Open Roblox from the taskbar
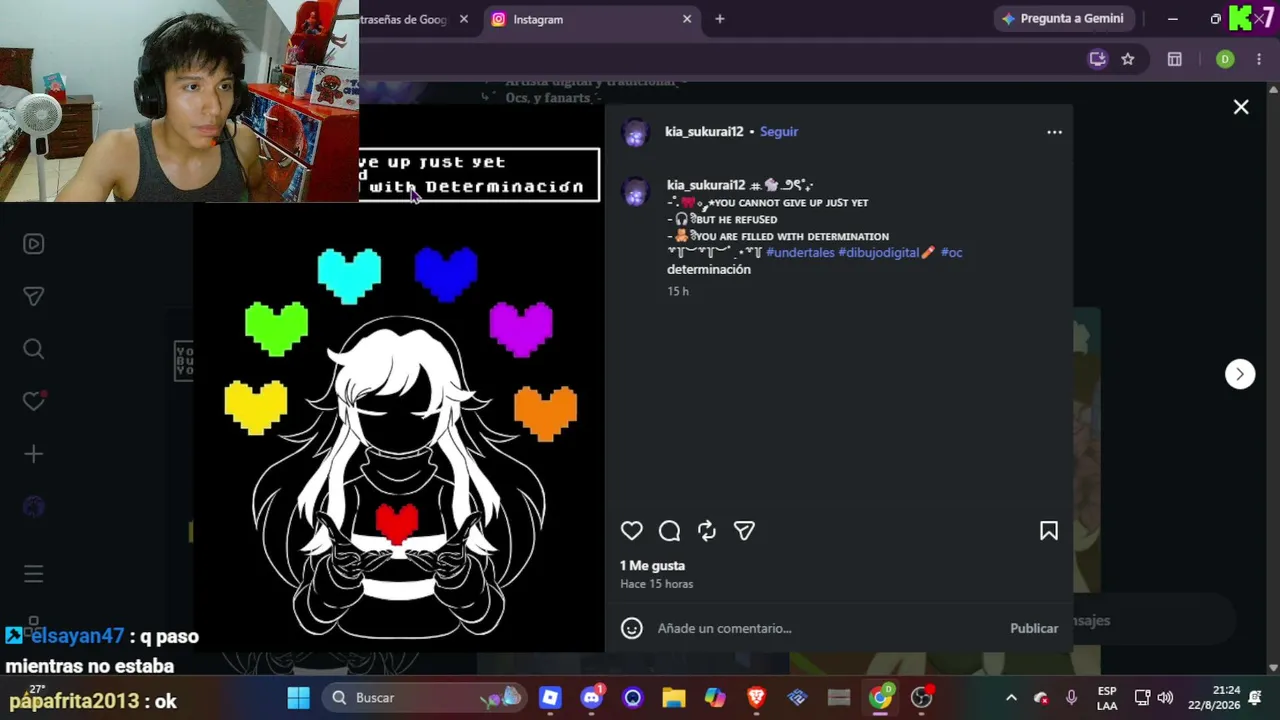Viewport: 1280px width, 720px height. coord(550,698)
